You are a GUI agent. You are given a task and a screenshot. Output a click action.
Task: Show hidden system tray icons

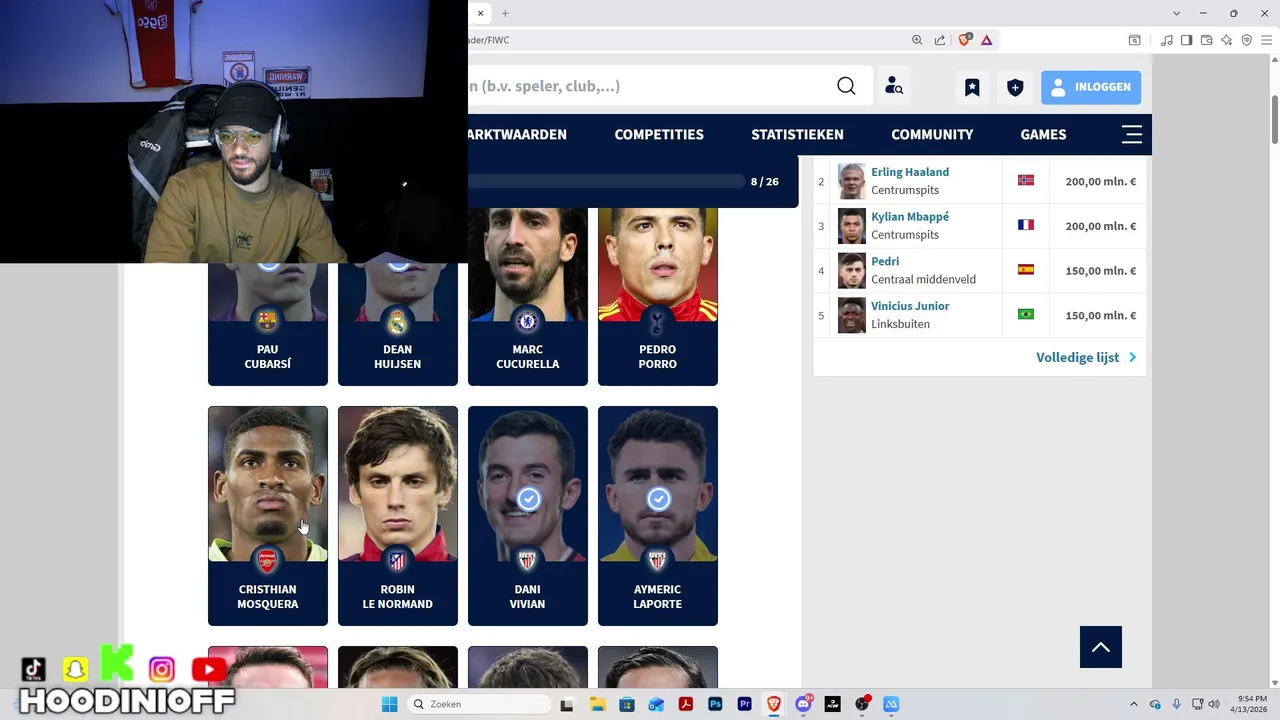click(x=1133, y=704)
